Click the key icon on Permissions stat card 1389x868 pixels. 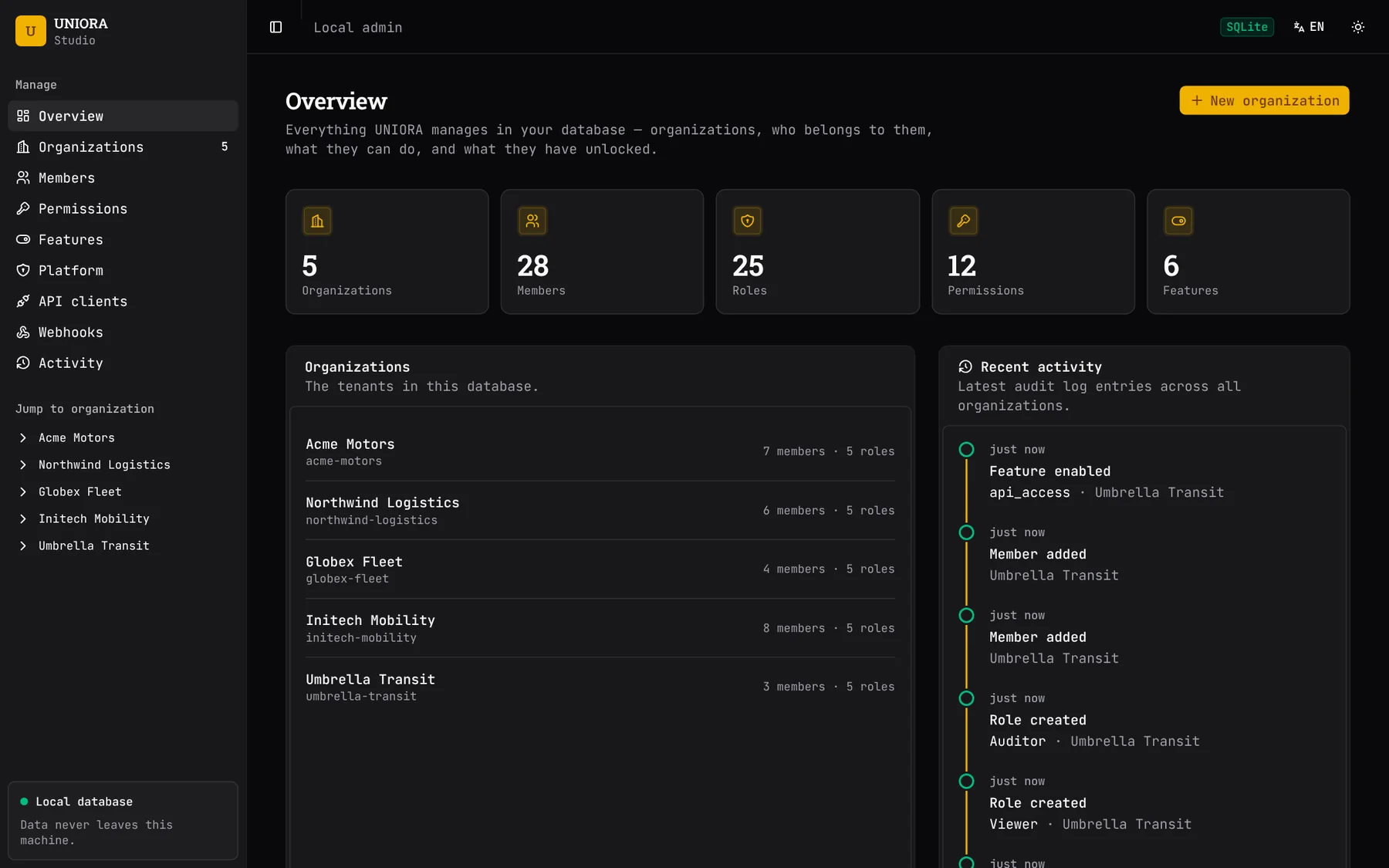(x=963, y=221)
